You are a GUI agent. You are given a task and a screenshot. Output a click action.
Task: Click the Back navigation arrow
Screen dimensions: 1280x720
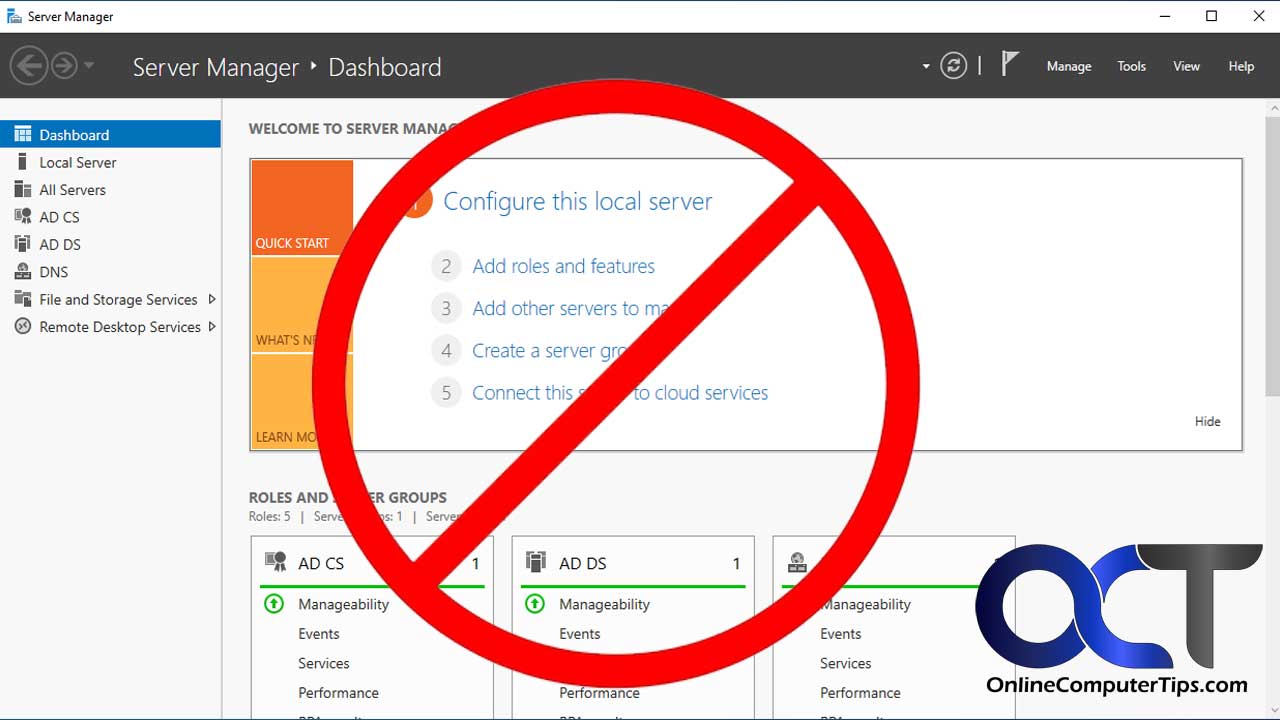[x=29, y=66]
